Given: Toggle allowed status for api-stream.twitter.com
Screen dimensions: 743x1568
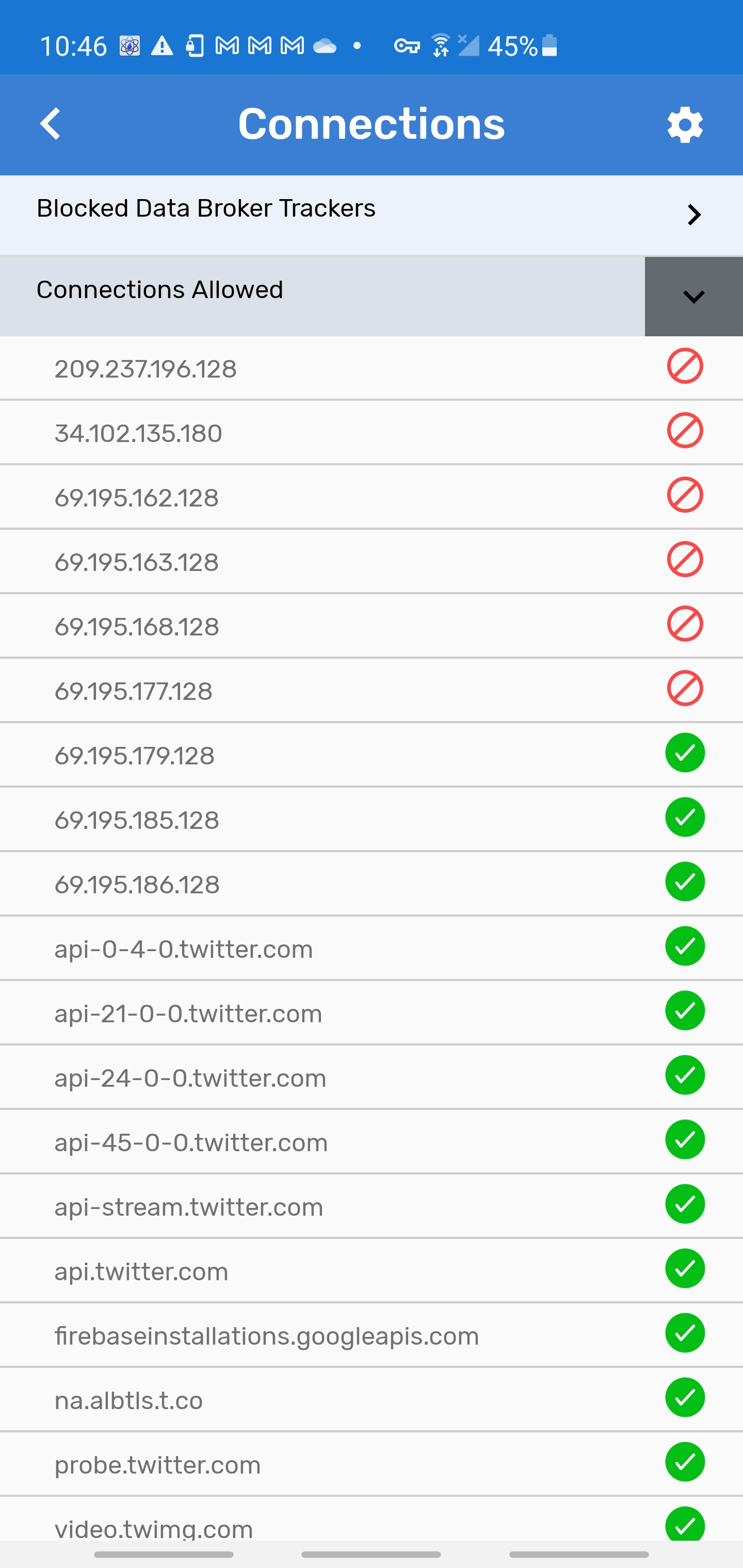Looking at the screenshot, I should pyautogui.click(x=685, y=1204).
